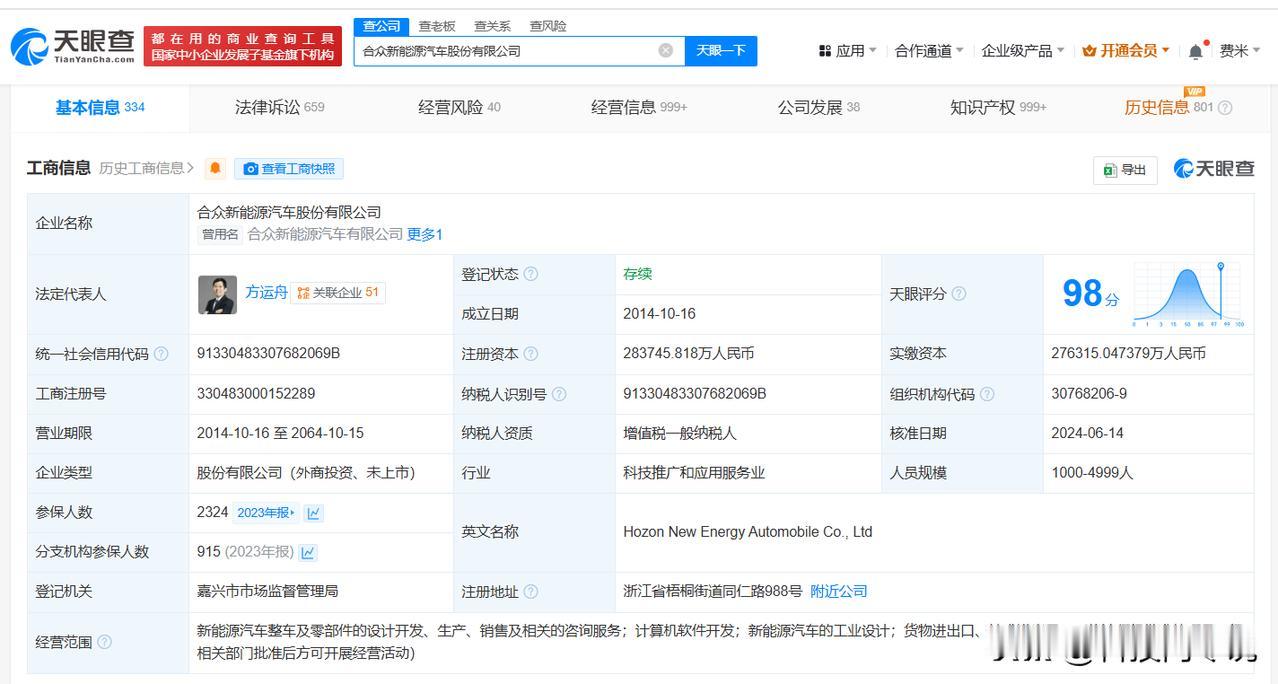The height and width of the screenshot is (684, 1278).
Task: Select the English name Hozon New Energy Automobile
Action: click(748, 532)
